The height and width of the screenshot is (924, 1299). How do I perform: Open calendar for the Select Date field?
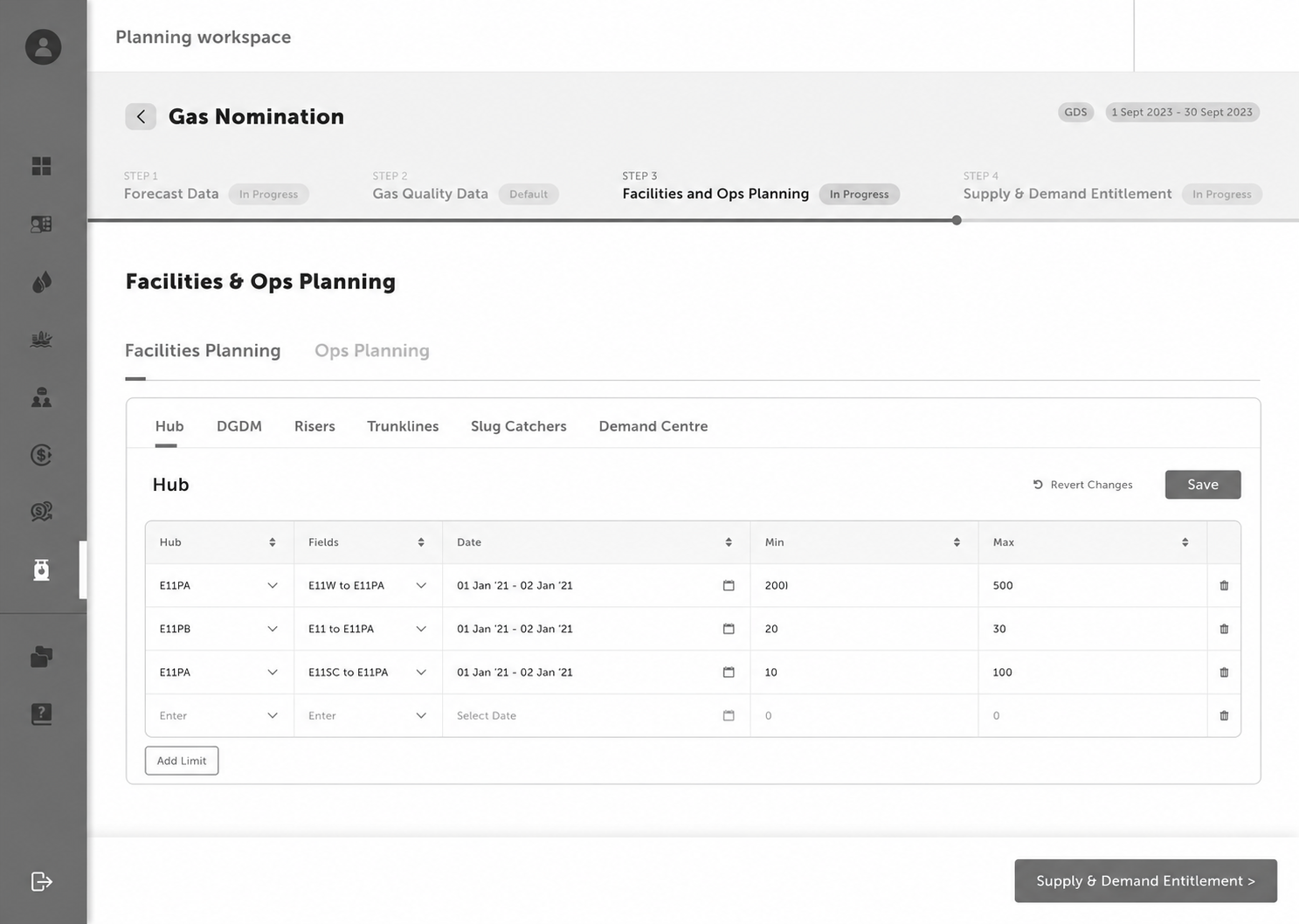pyautogui.click(x=729, y=715)
